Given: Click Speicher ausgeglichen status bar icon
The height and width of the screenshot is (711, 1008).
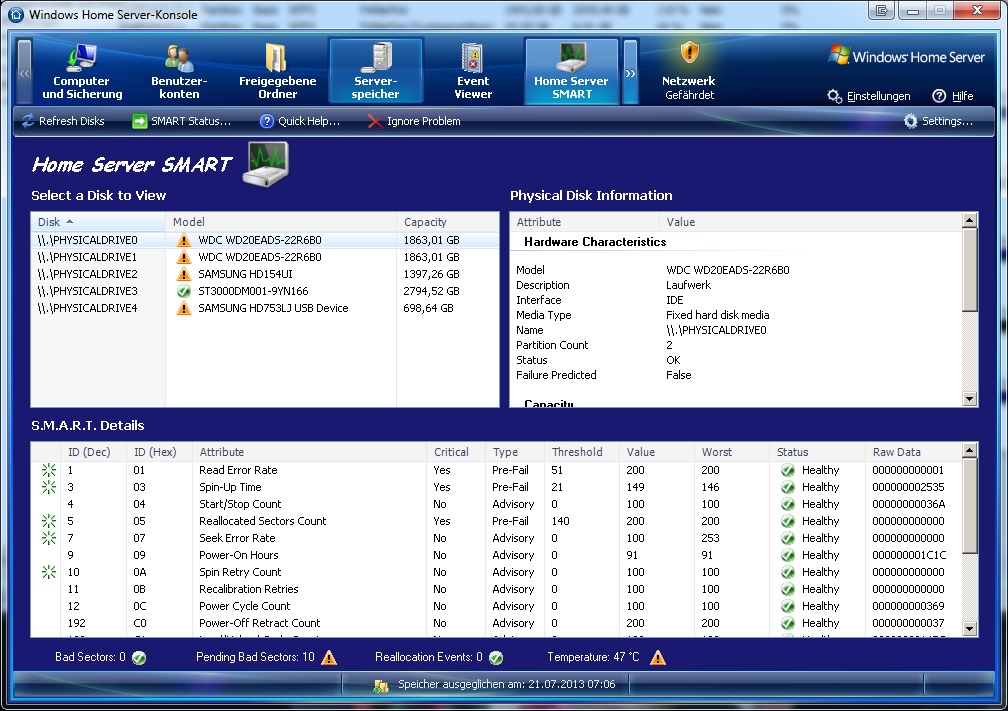Looking at the screenshot, I should [x=381, y=685].
